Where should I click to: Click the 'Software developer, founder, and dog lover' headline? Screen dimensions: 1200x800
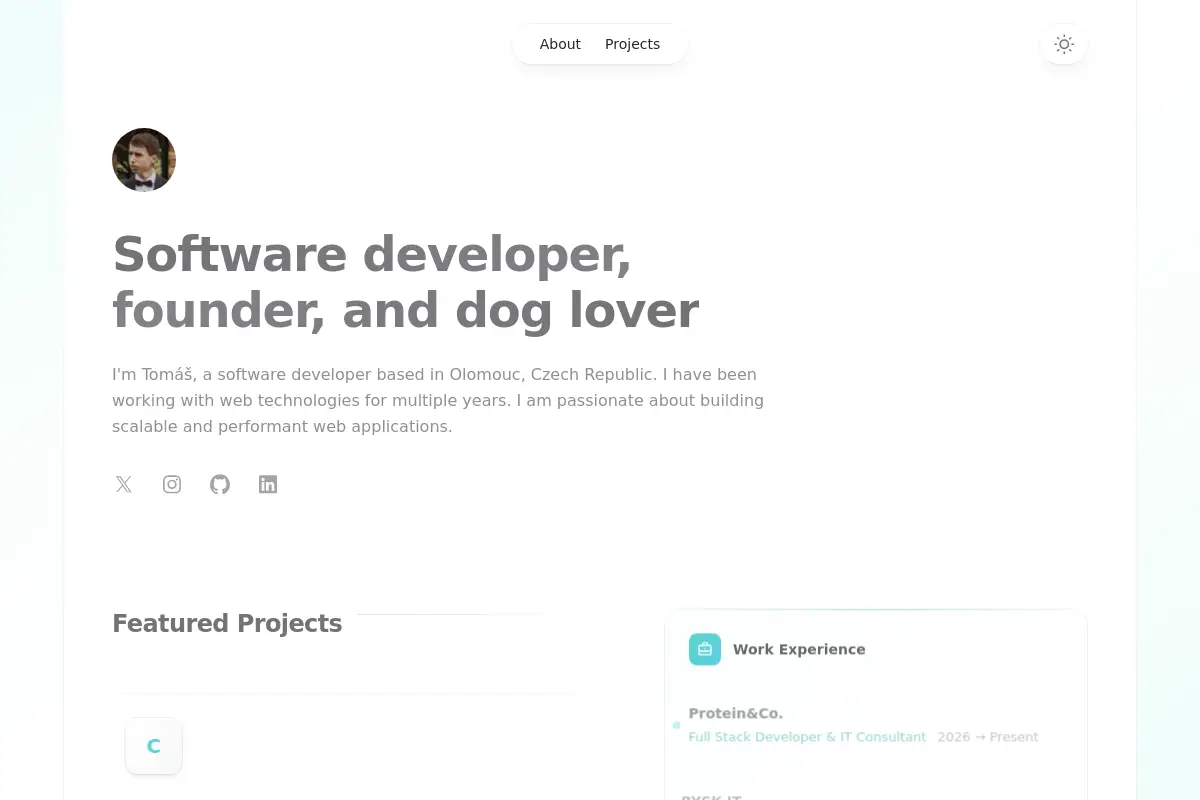point(406,282)
